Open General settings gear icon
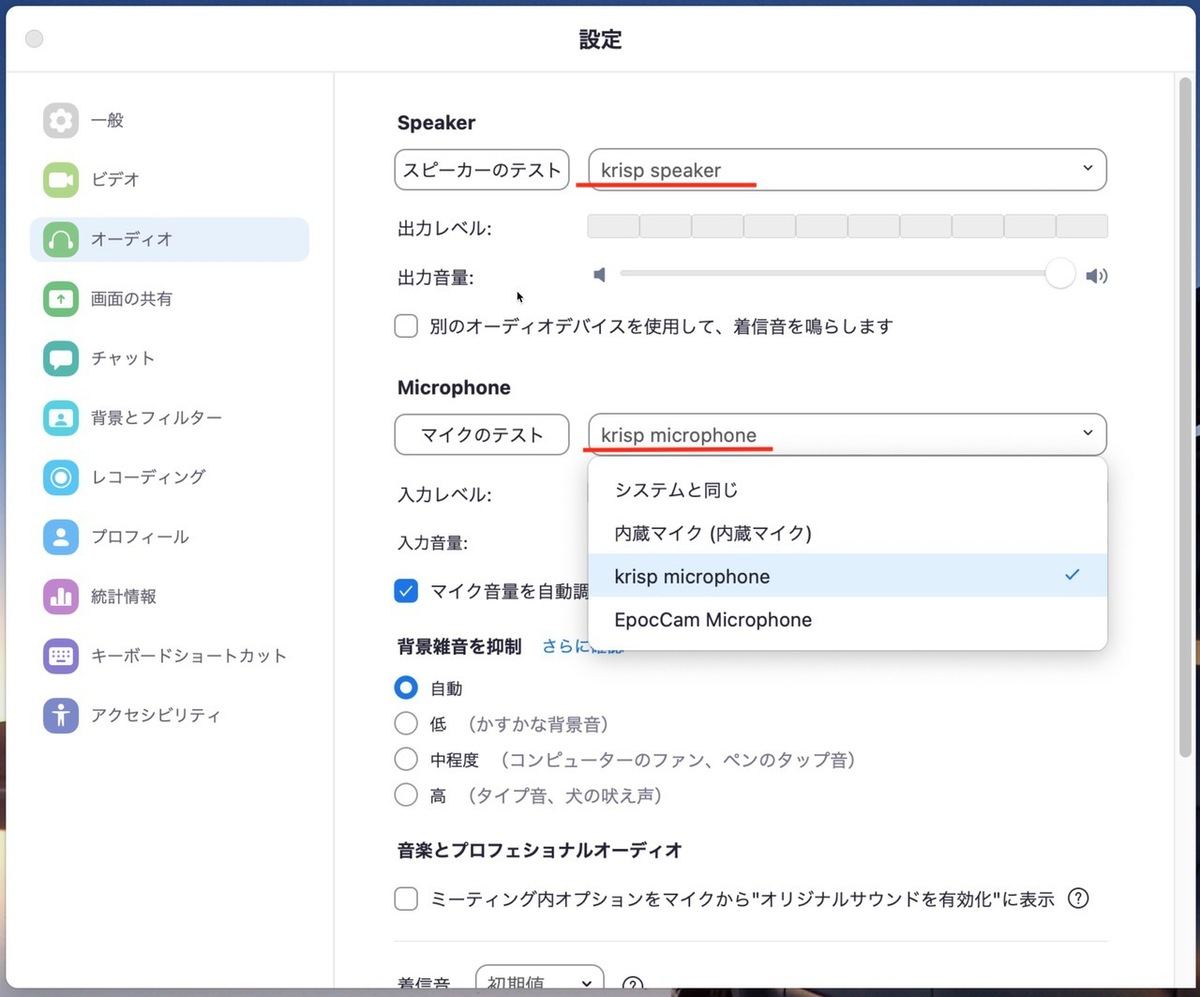Viewport: 1200px width, 997px height. pos(61,120)
